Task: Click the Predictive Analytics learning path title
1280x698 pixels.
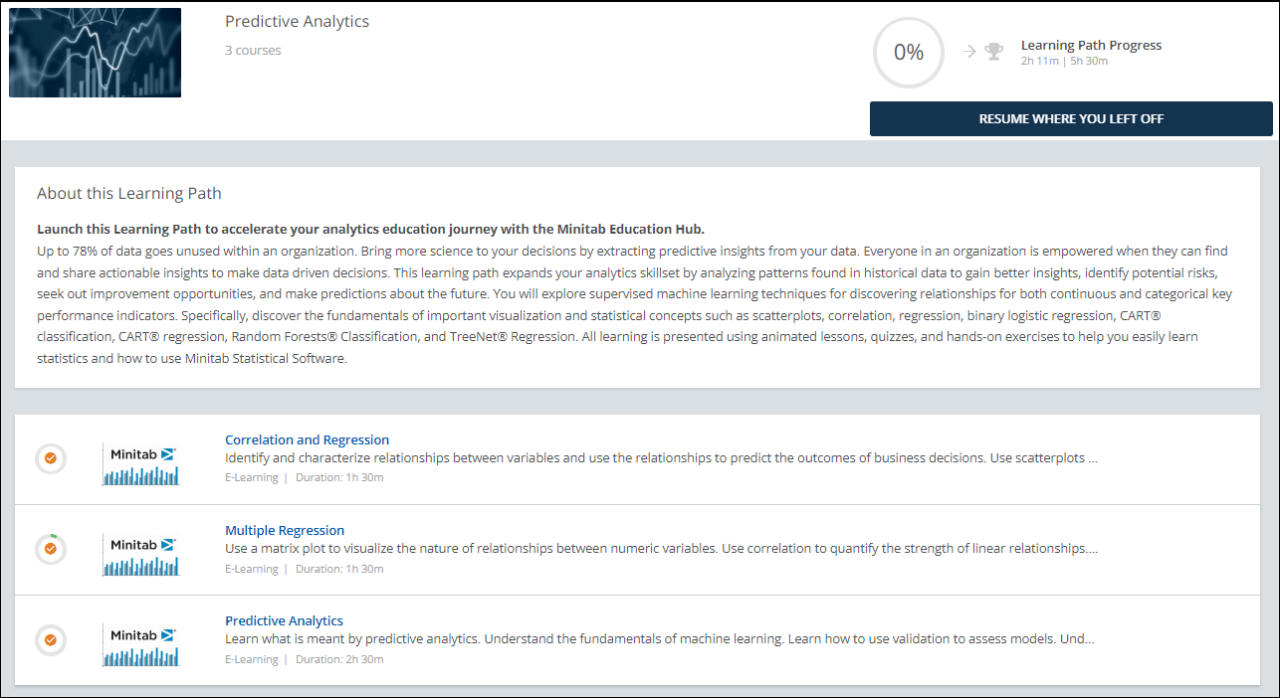Action: point(297,22)
